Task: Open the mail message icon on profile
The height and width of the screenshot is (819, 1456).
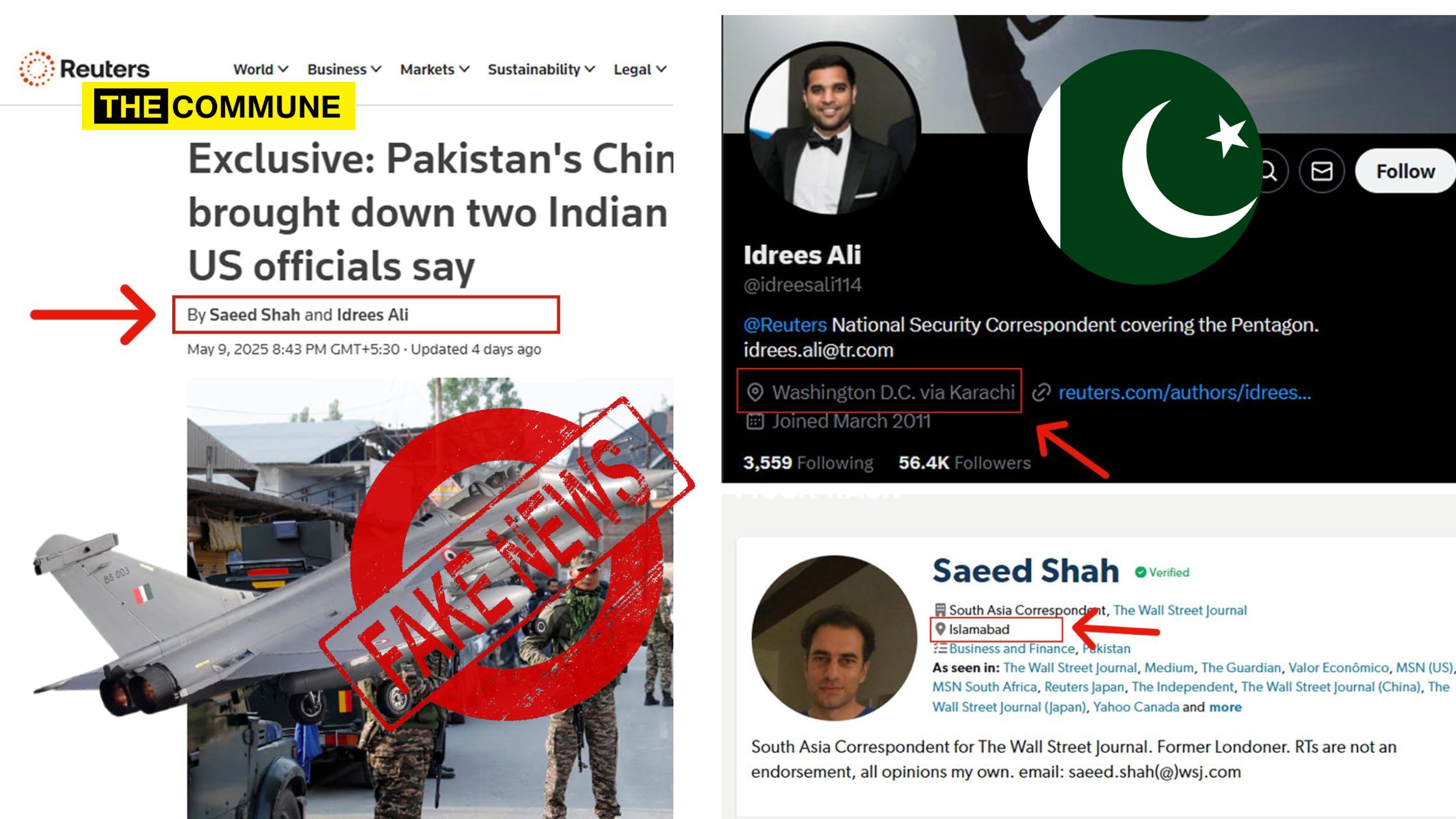Action: pos(1321,171)
